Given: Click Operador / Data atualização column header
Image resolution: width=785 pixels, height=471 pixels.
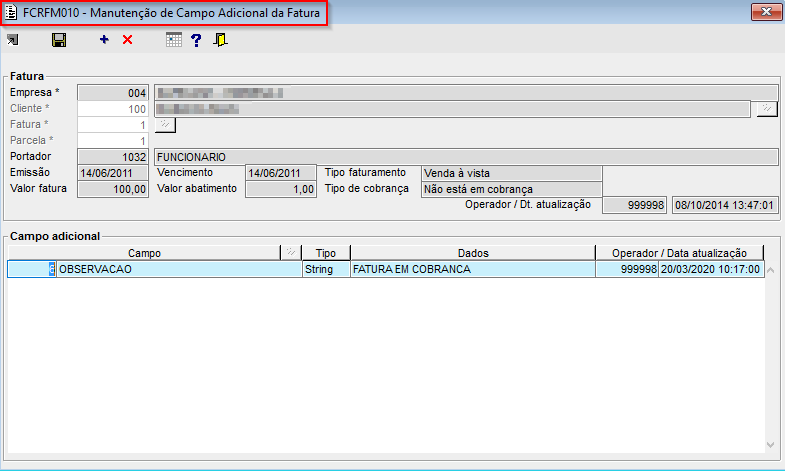Looking at the screenshot, I should 679,253.
